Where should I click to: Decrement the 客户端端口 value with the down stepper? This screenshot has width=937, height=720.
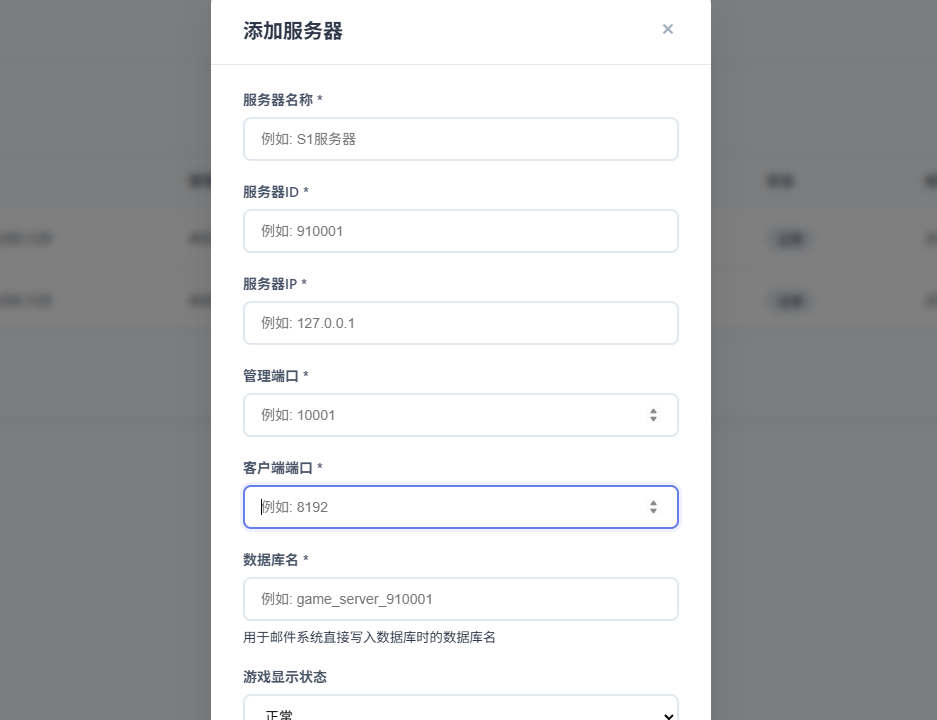(x=653, y=512)
